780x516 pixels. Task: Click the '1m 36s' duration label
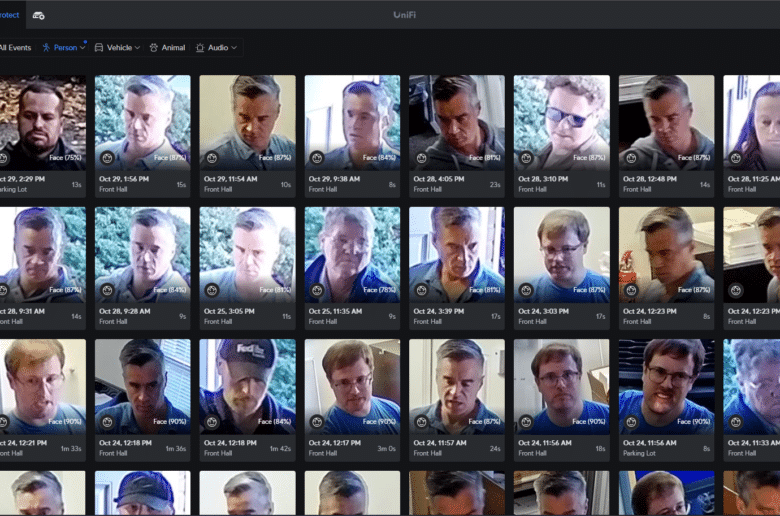pyautogui.click(x=176, y=449)
